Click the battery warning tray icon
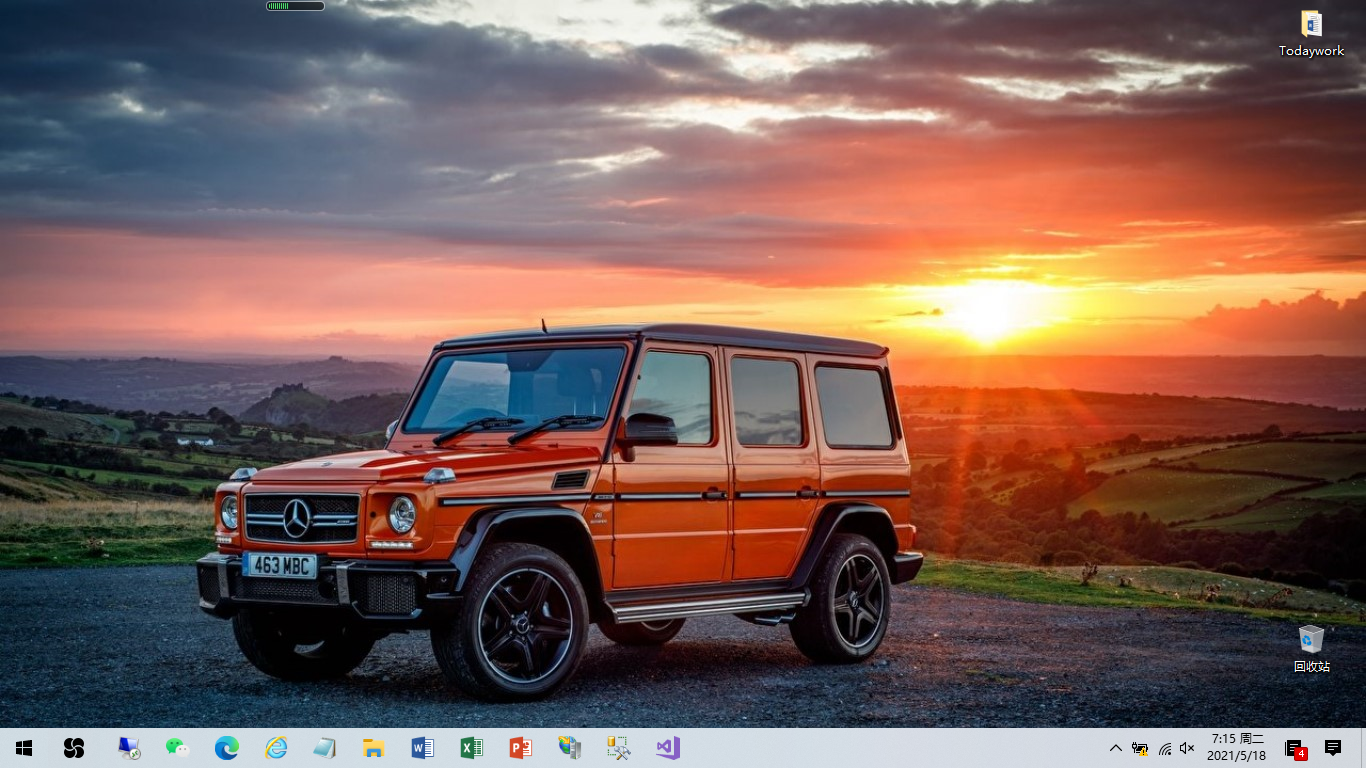The width and height of the screenshot is (1366, 768). coord(1140,748)
